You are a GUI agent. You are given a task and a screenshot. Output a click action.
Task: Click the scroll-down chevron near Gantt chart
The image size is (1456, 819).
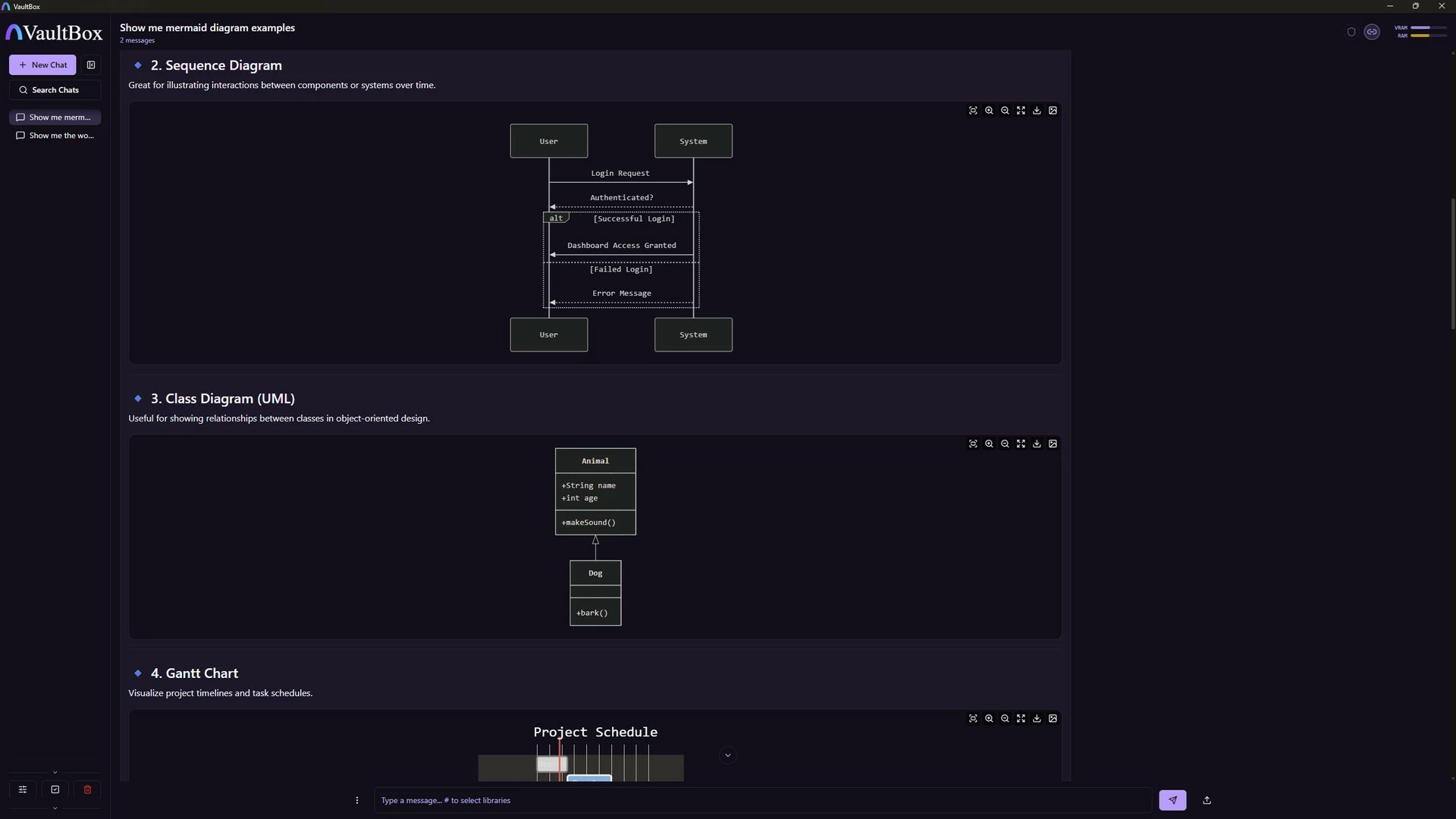point(727,755)
